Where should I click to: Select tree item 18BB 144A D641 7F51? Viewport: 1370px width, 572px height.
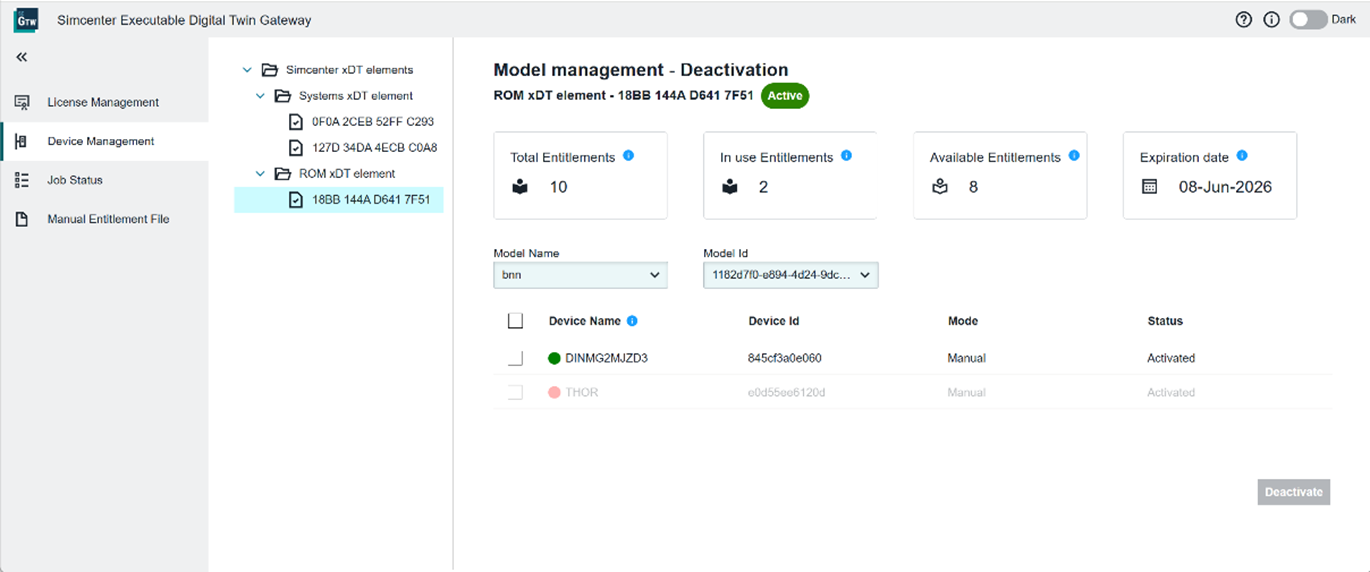click(339, 199)
